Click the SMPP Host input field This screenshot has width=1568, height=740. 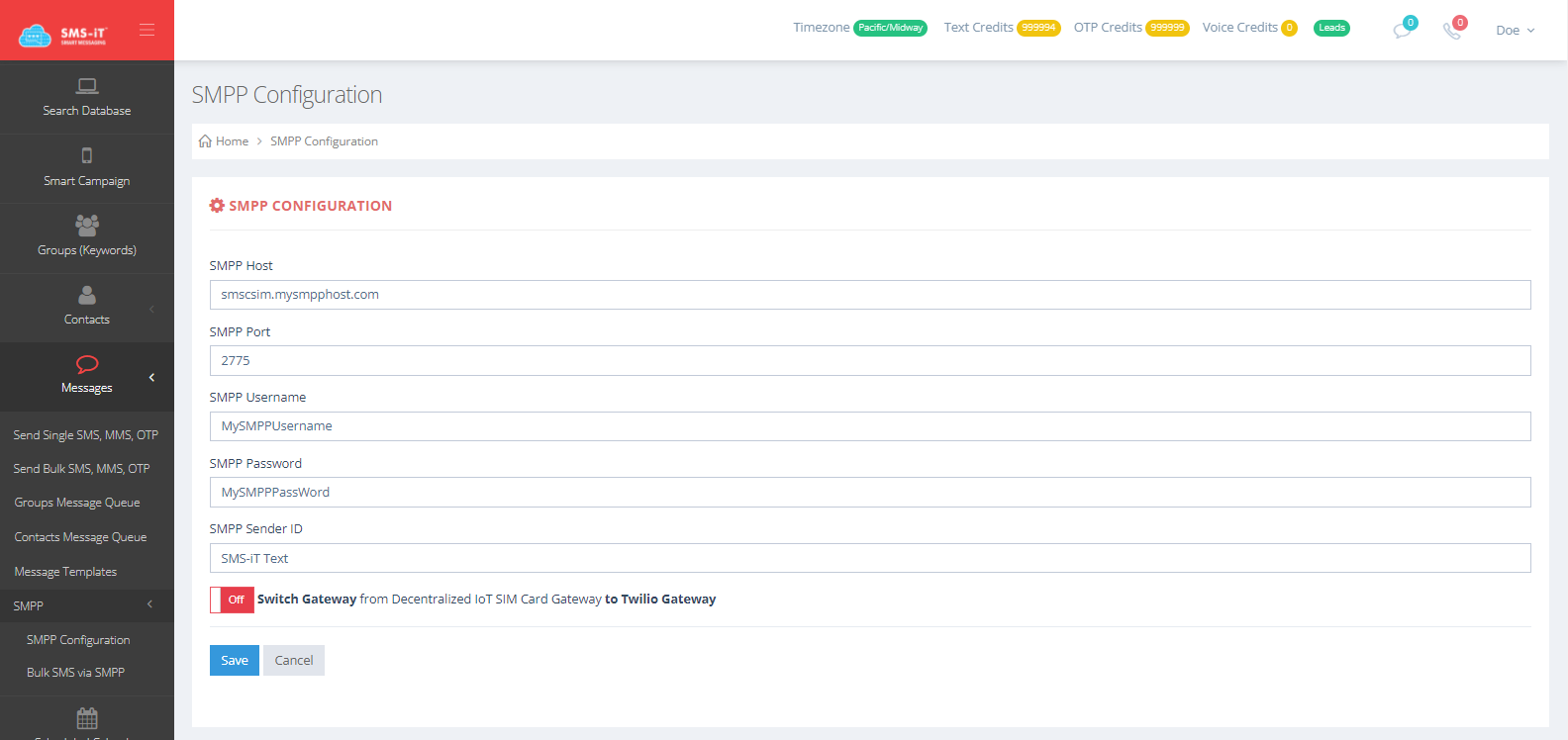870,295
